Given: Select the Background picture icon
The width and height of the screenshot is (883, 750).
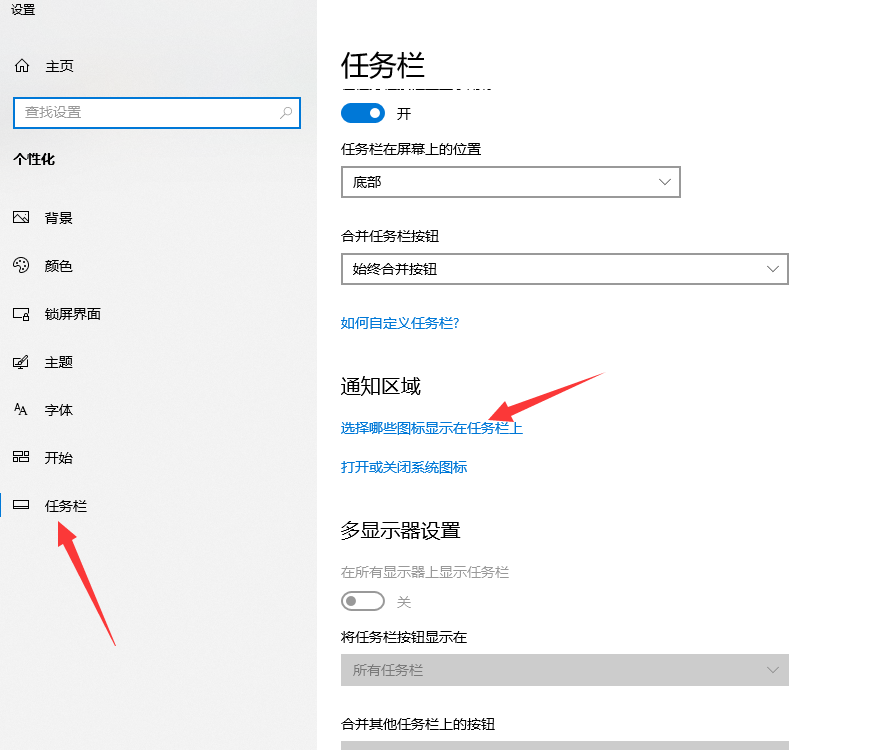Looking at the screenshot, I should click(x=21, y=218).
